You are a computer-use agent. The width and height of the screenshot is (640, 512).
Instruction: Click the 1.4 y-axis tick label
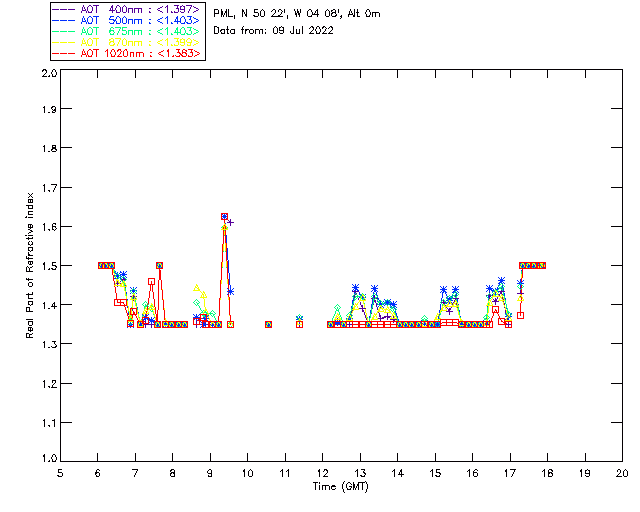pyautogui.click(x=49, y=305)
